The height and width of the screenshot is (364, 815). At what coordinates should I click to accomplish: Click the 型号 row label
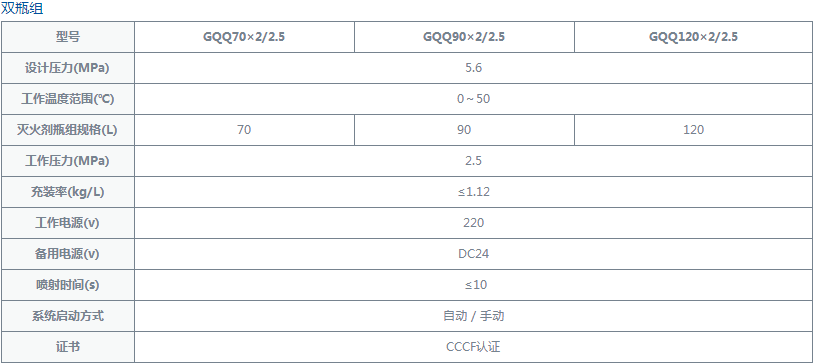tap(68, 37)
